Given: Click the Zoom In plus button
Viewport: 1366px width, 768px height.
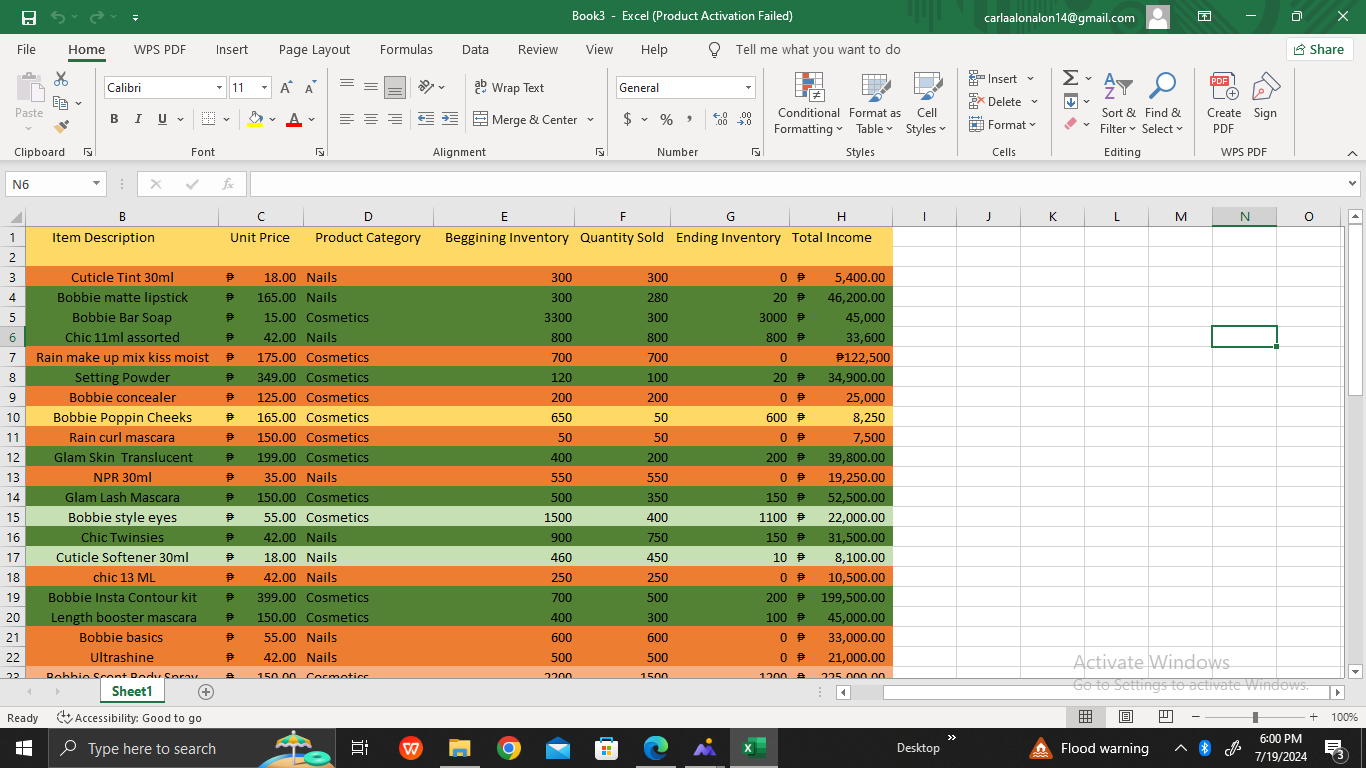Looking at the screenshot, I should point(1313,717).
